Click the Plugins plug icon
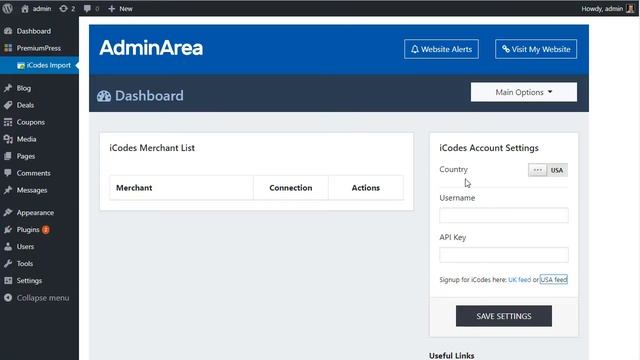 [8, 230]
